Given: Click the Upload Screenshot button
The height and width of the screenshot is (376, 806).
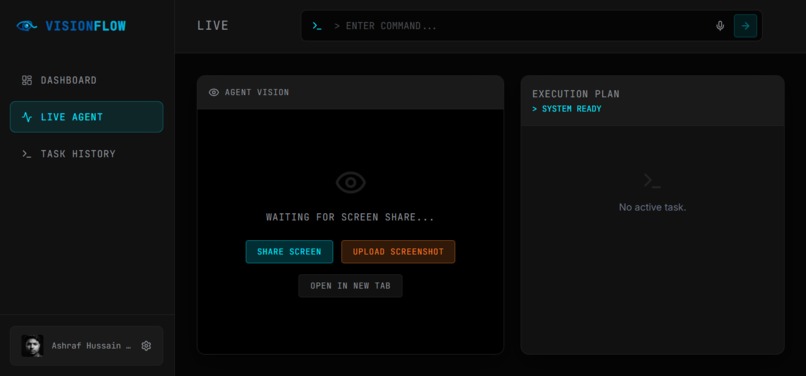Looking at the screenshot, I should (398, 252).
